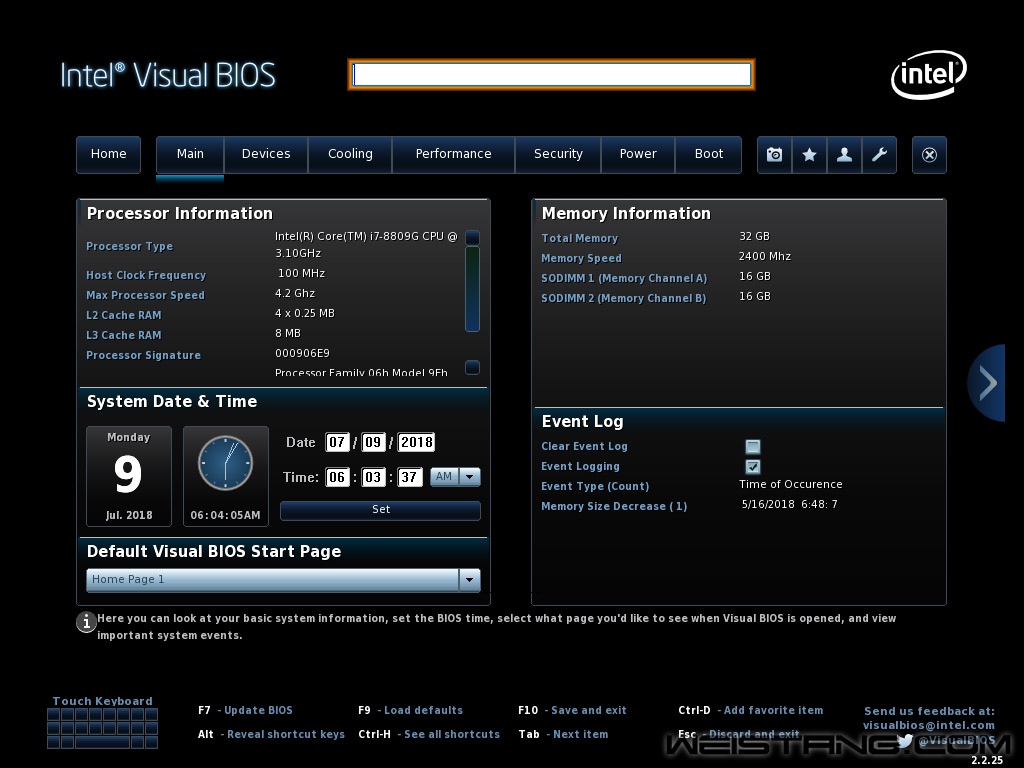Click the date month field 07
1024x768 pixels.
pos(337,443)
